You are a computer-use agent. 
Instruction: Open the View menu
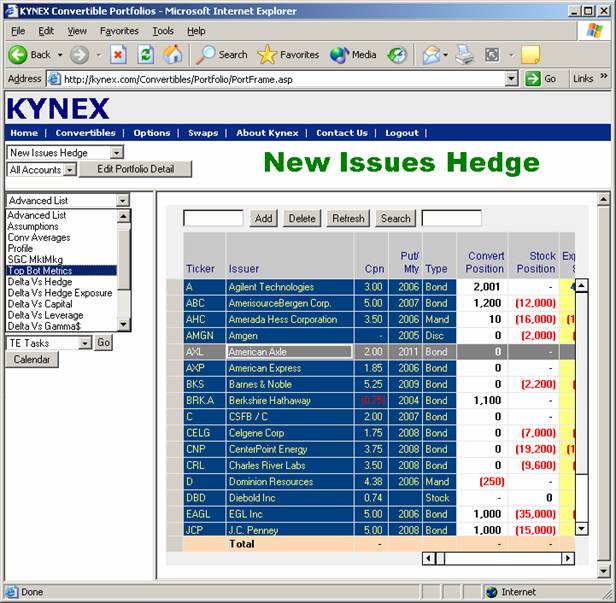click(x=77, y=31)
